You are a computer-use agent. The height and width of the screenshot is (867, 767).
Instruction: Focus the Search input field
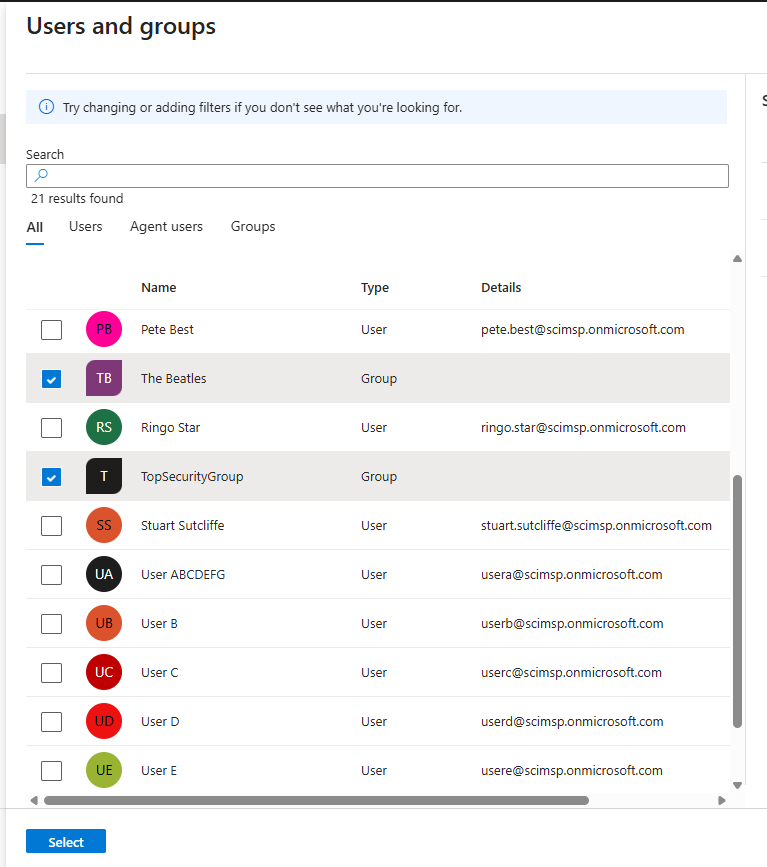tap(377, 176)
